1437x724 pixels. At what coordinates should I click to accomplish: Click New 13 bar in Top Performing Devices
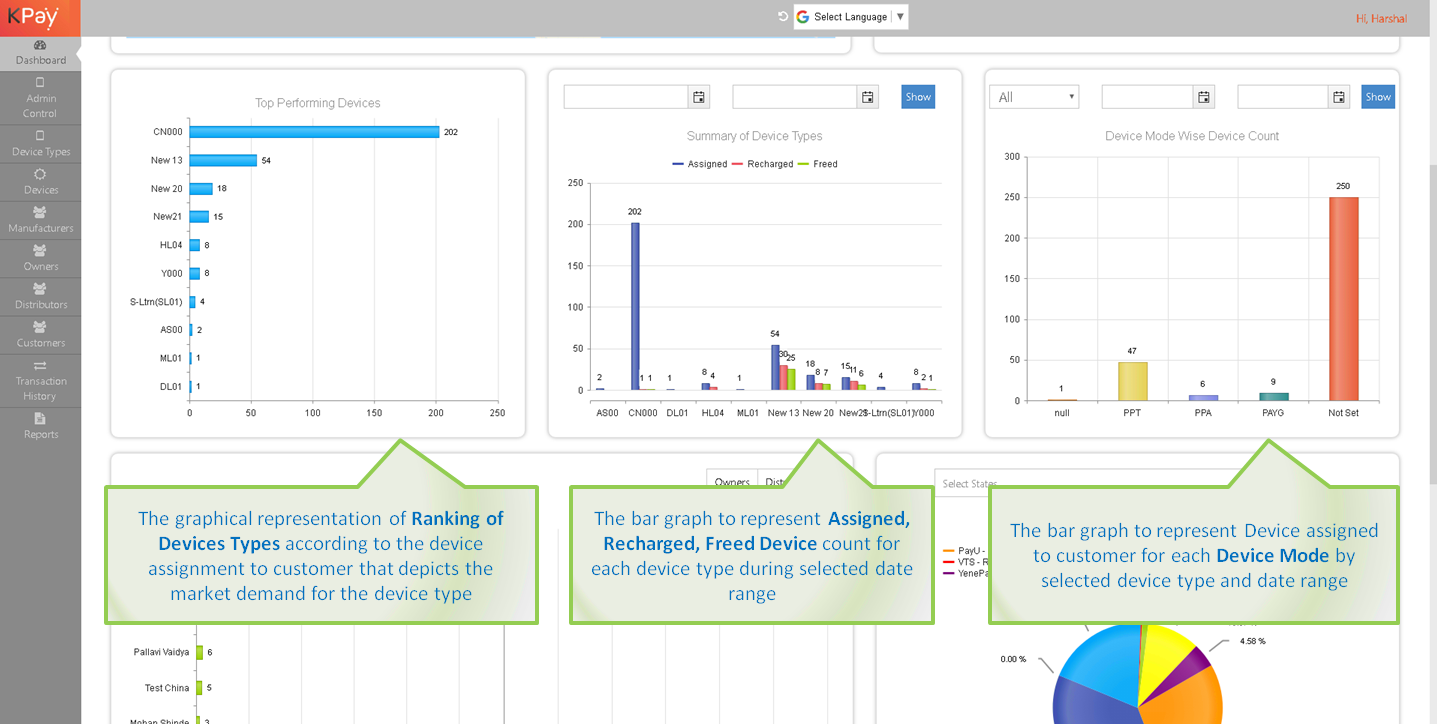(223, 160)
